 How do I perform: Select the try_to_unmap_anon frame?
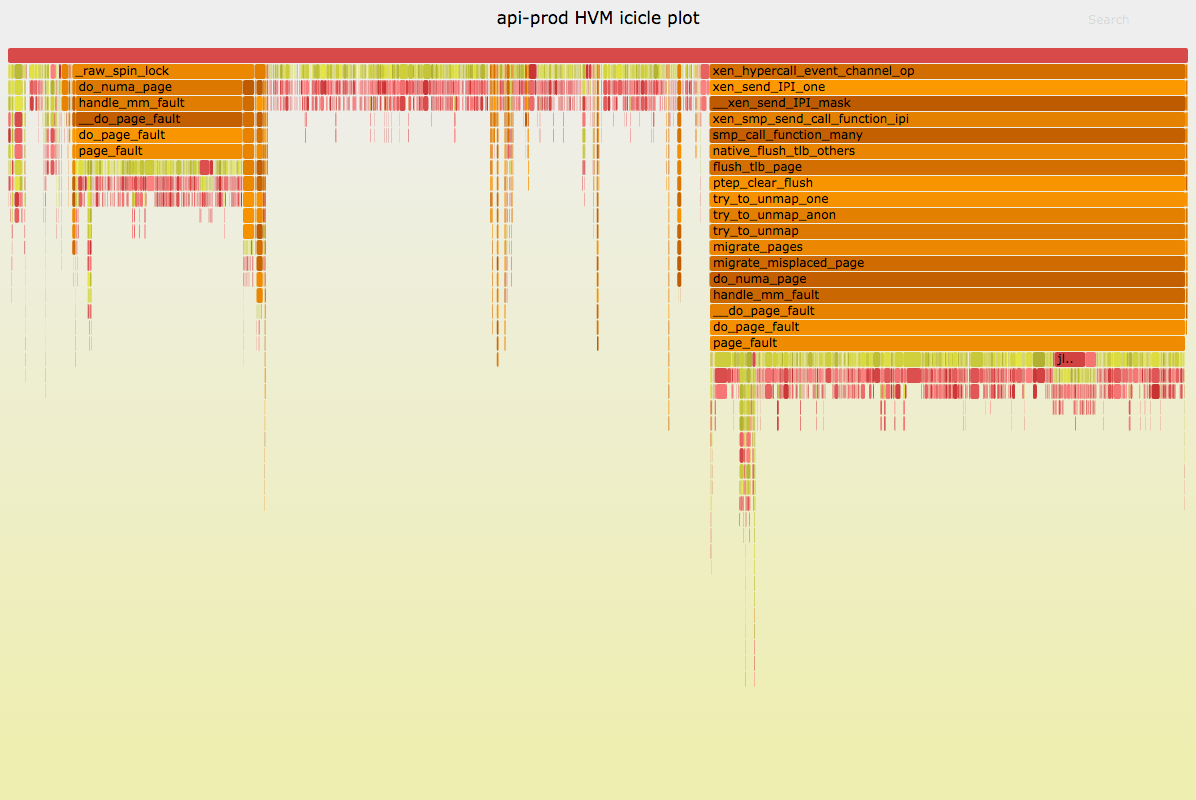click(x=947, y=215)
